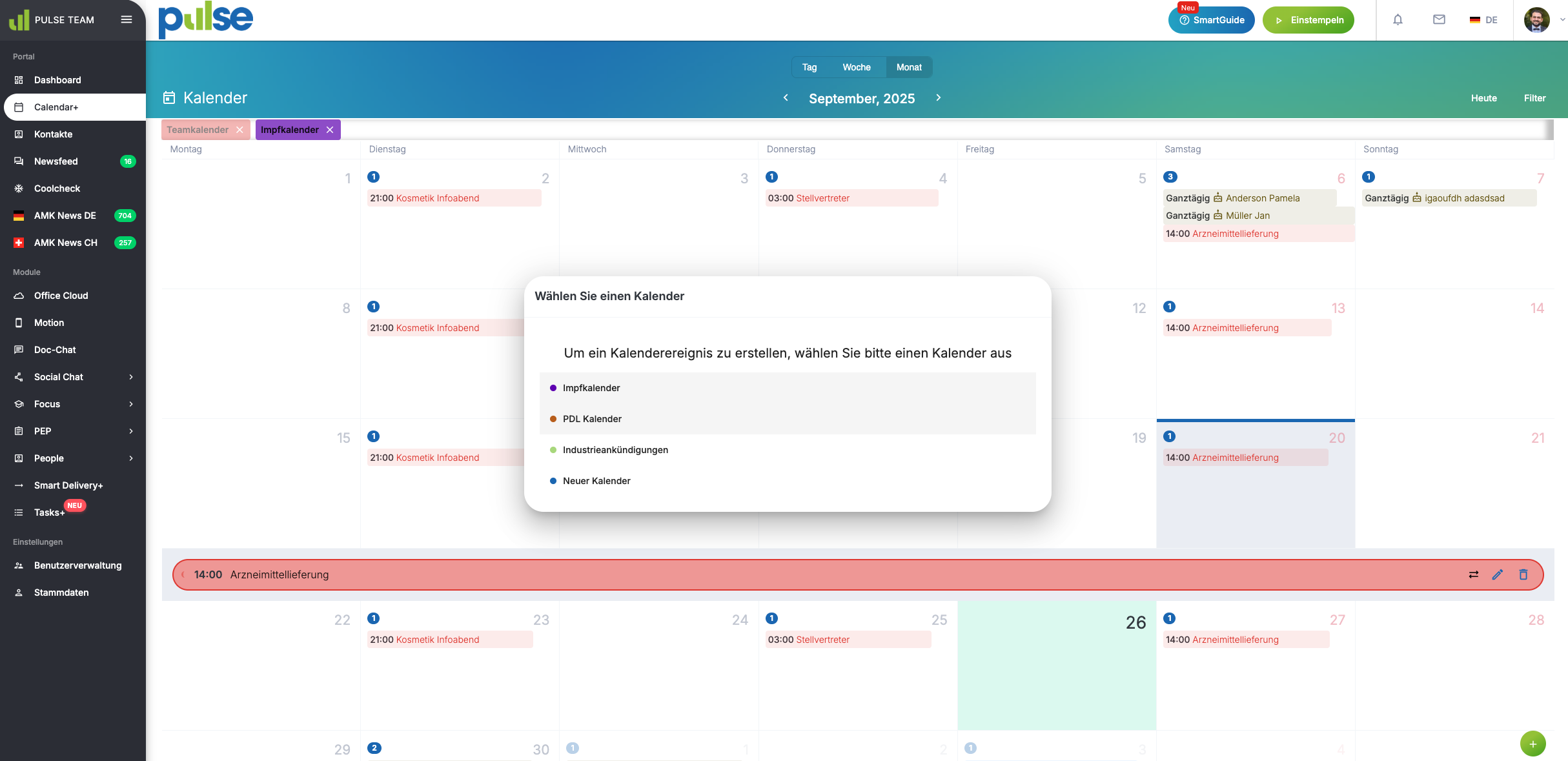Expand the Social Chat submenu
The height and width of the screenshot is (761, 1568).
coord(131,377)
